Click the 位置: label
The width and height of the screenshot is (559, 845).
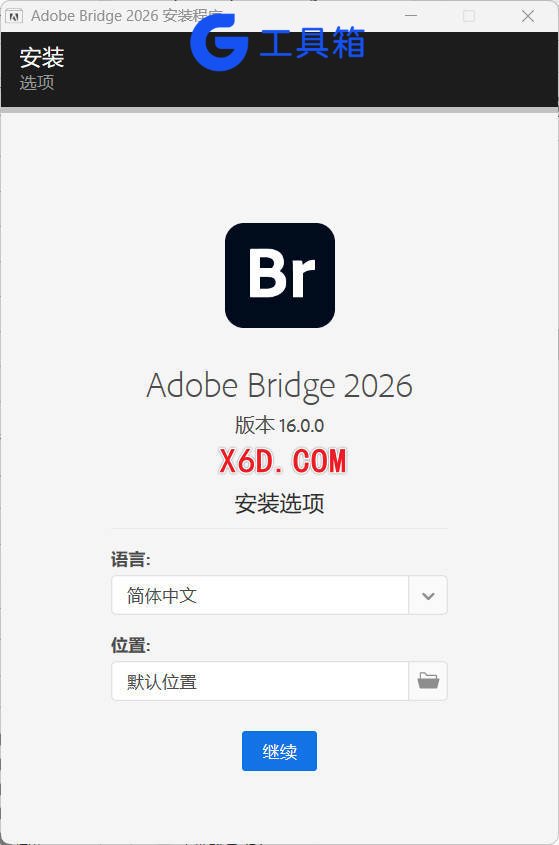coord(130,645)
